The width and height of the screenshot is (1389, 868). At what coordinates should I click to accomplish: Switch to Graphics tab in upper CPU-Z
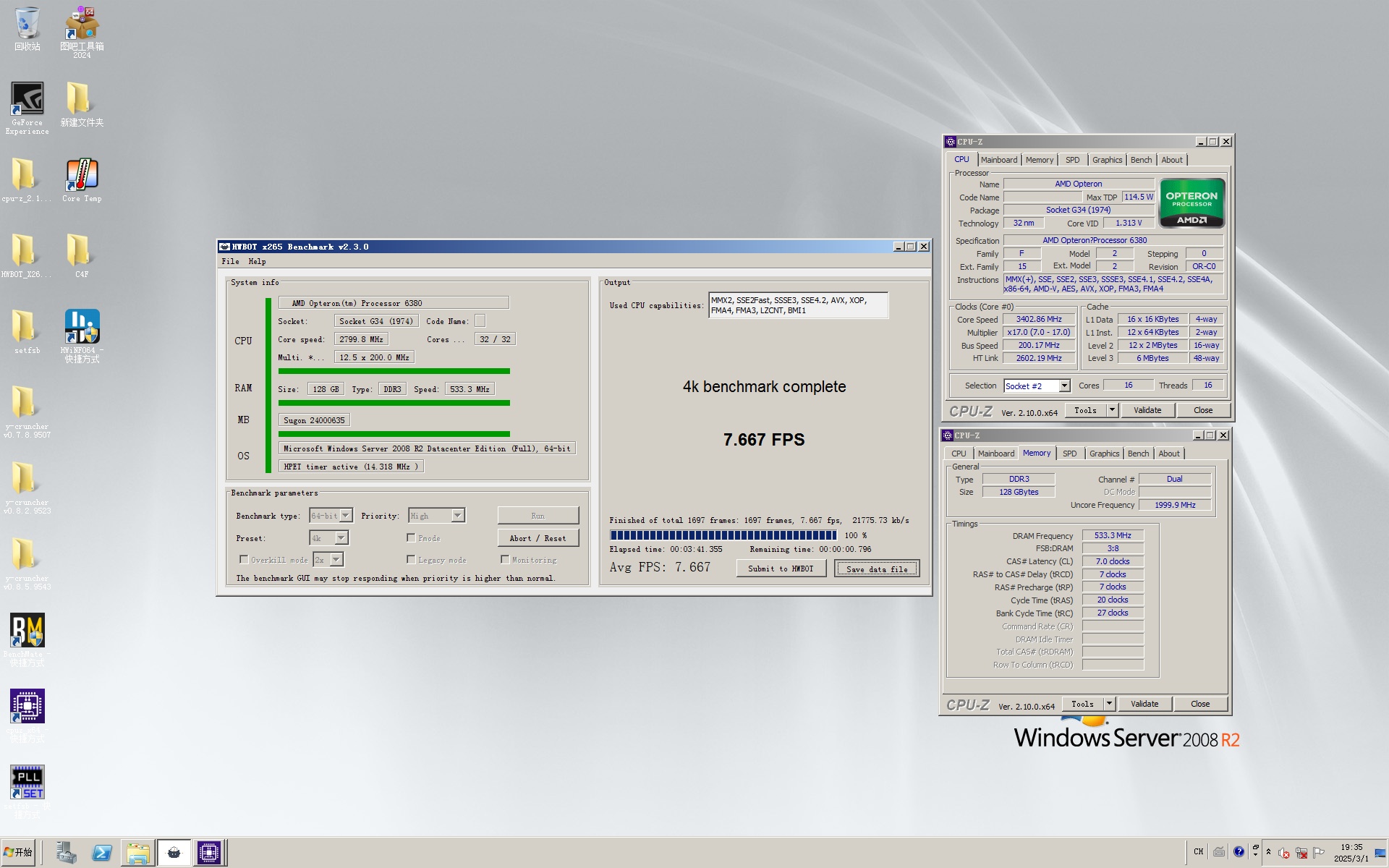pos(1108,160)
